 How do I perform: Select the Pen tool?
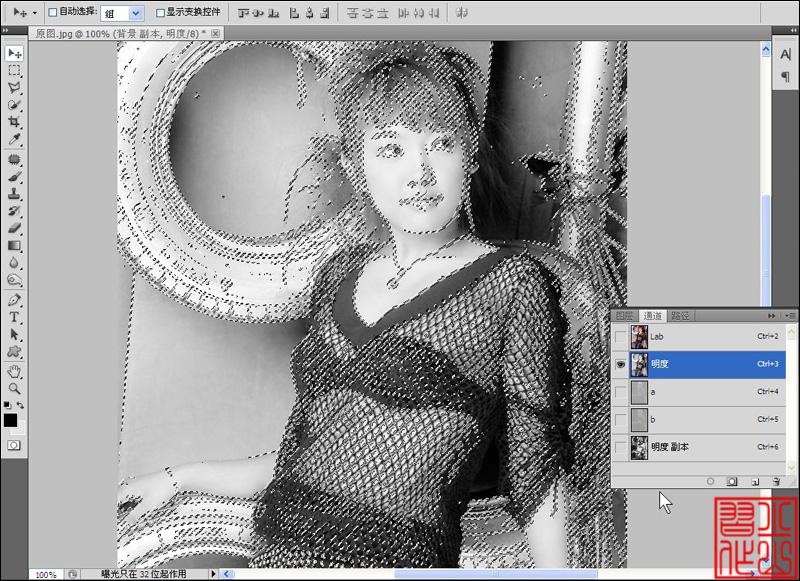click(14, 300)
